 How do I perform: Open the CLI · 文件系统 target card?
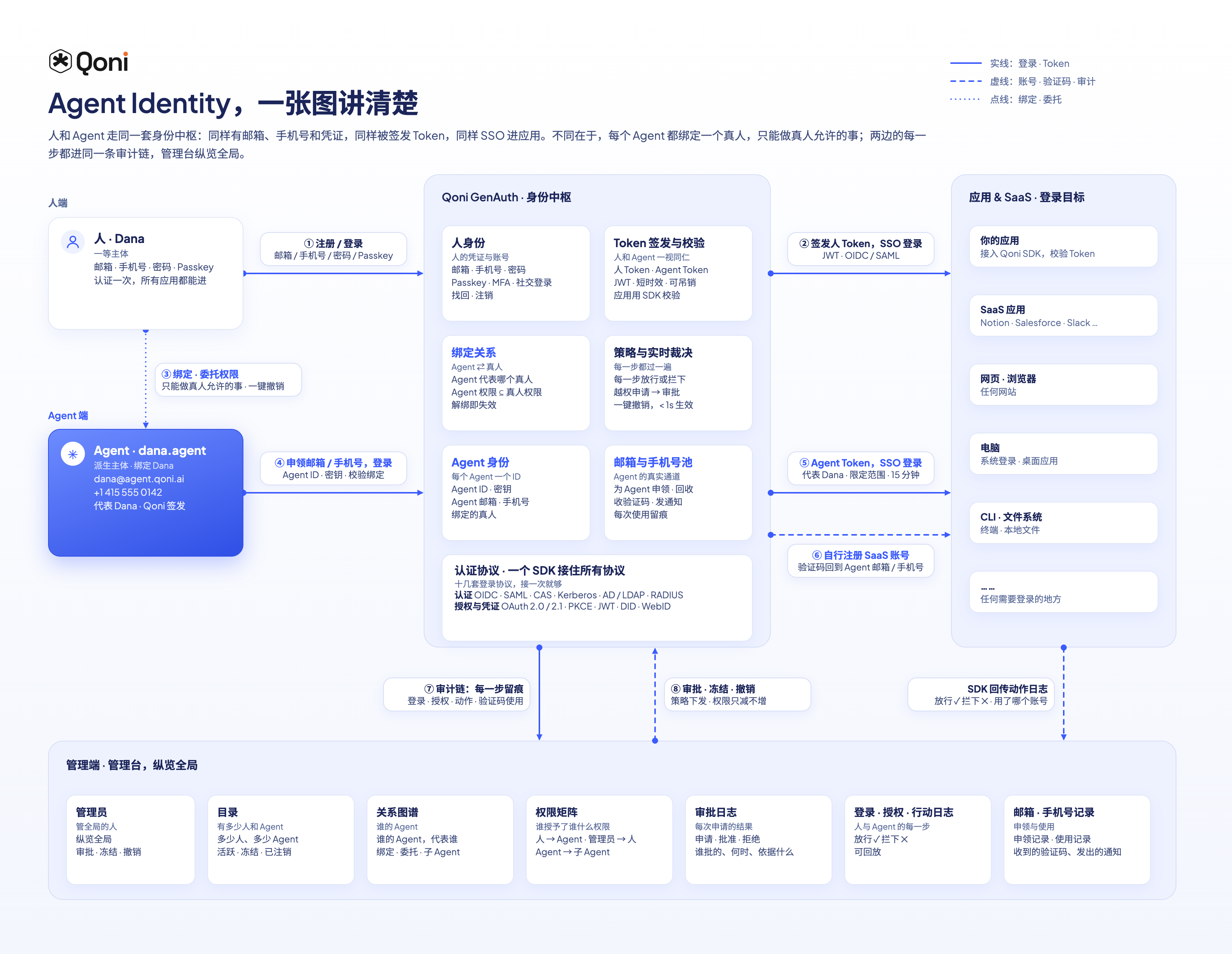[1063, 523]
